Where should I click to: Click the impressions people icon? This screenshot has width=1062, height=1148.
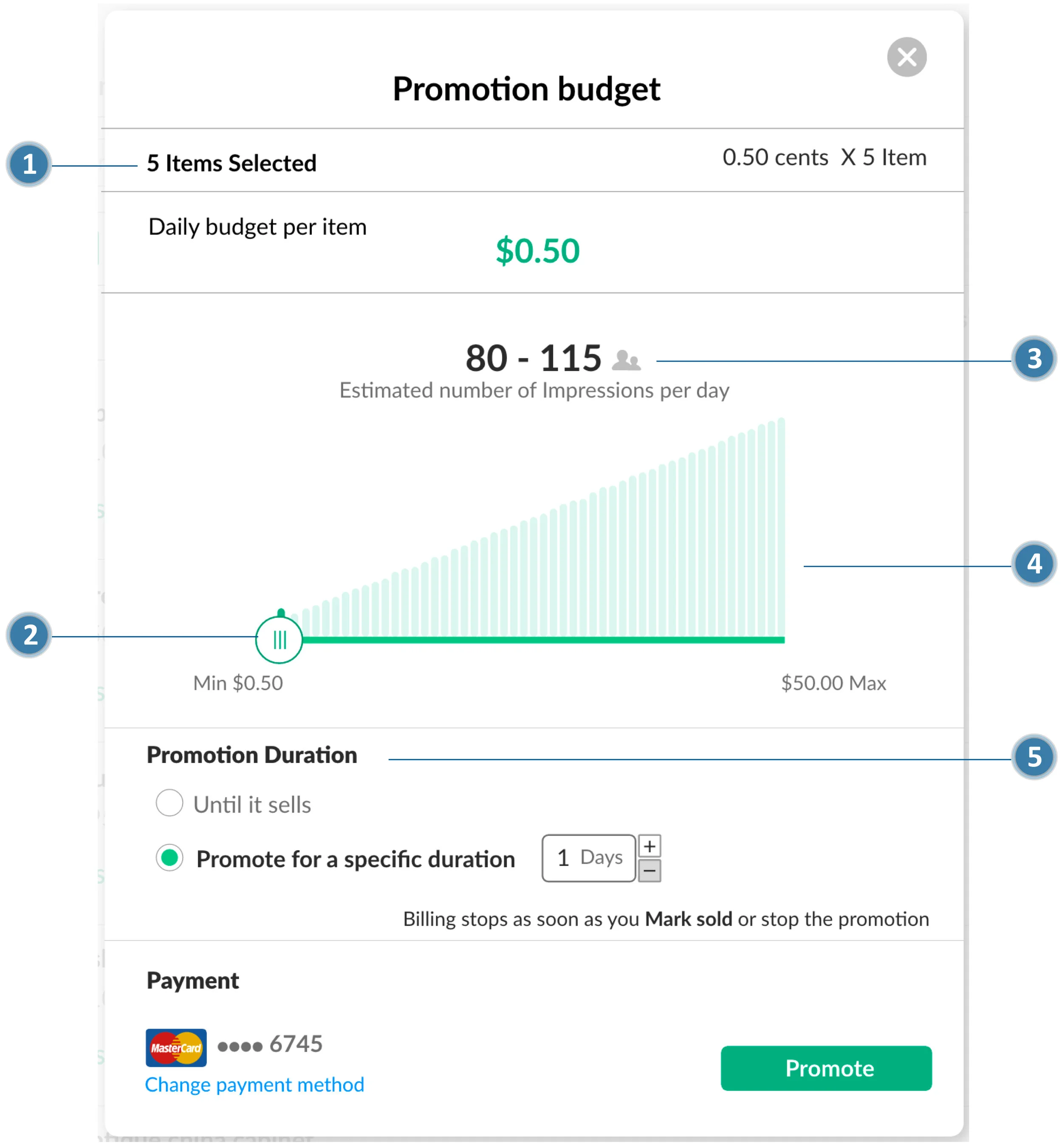tap(626, 360)
